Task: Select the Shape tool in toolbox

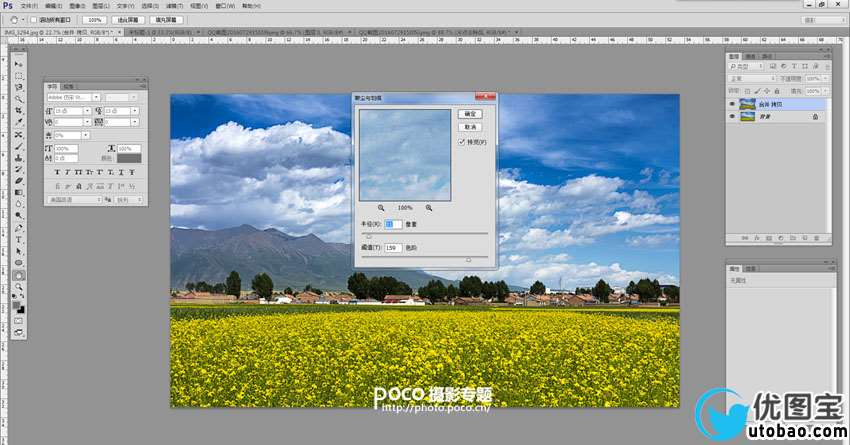Action: pos(18,263)
